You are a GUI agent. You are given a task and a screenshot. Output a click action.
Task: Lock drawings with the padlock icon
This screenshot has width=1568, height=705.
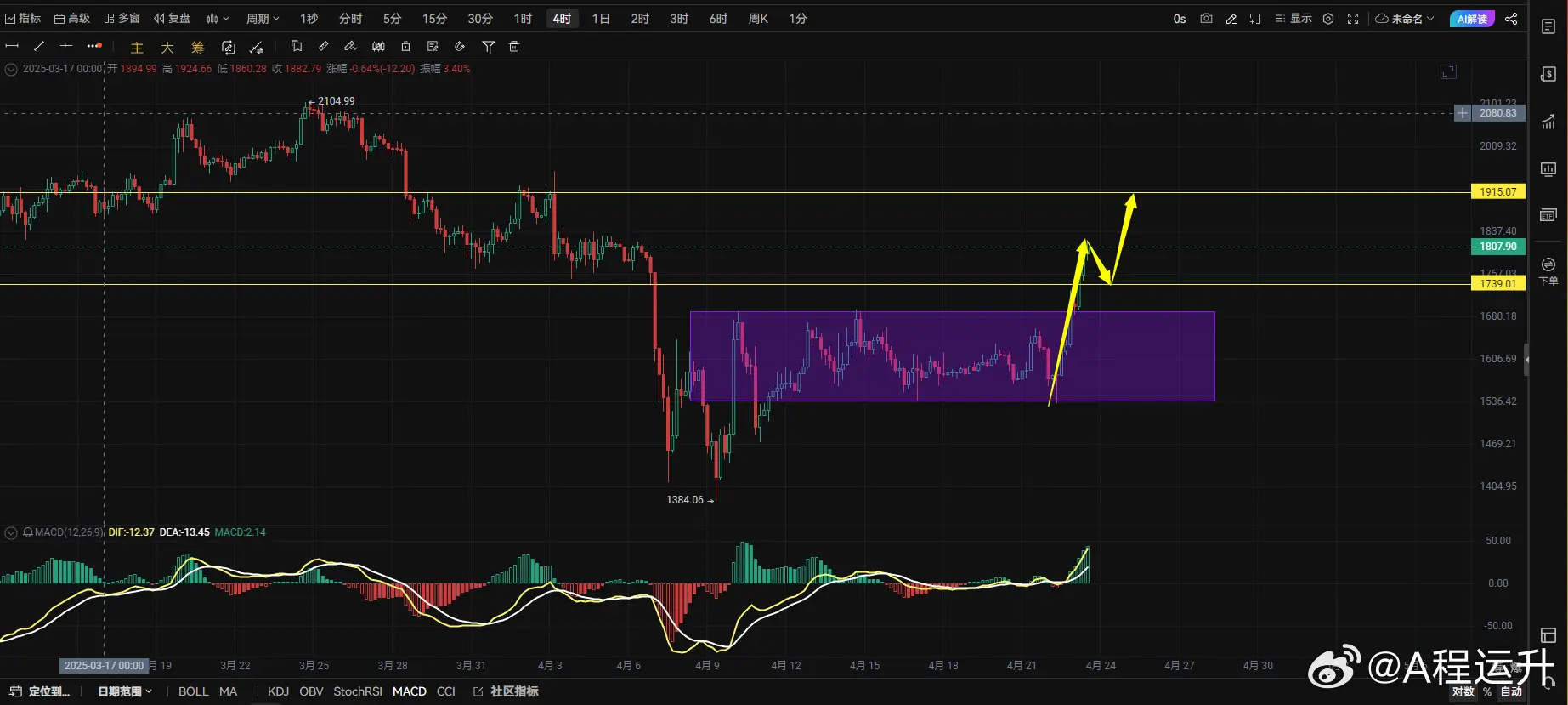click(x=405, y=46)
